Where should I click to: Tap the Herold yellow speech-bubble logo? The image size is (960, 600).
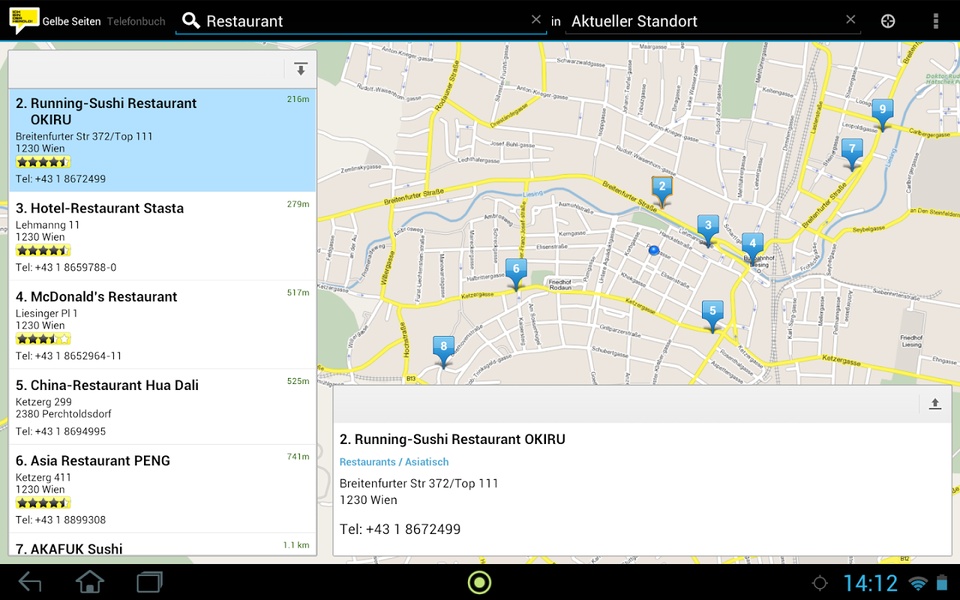(x=24, y=20)
